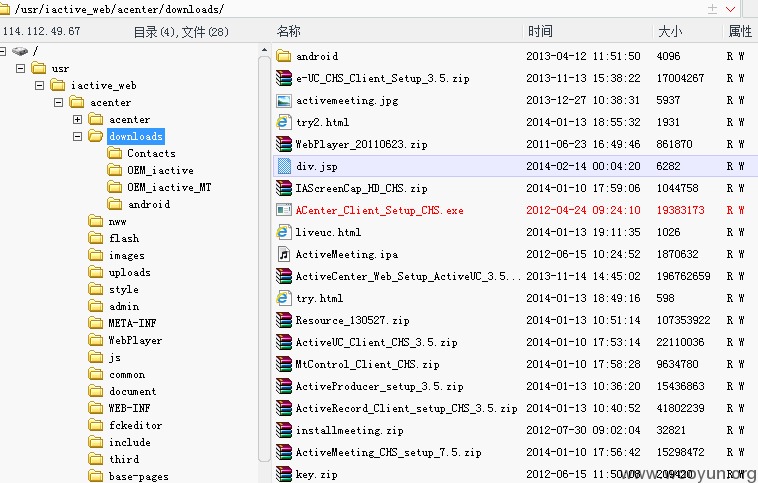Collapse the outer acenter tree node
Image resolution: width=758 pixels, height=483 pixels.
58,102
